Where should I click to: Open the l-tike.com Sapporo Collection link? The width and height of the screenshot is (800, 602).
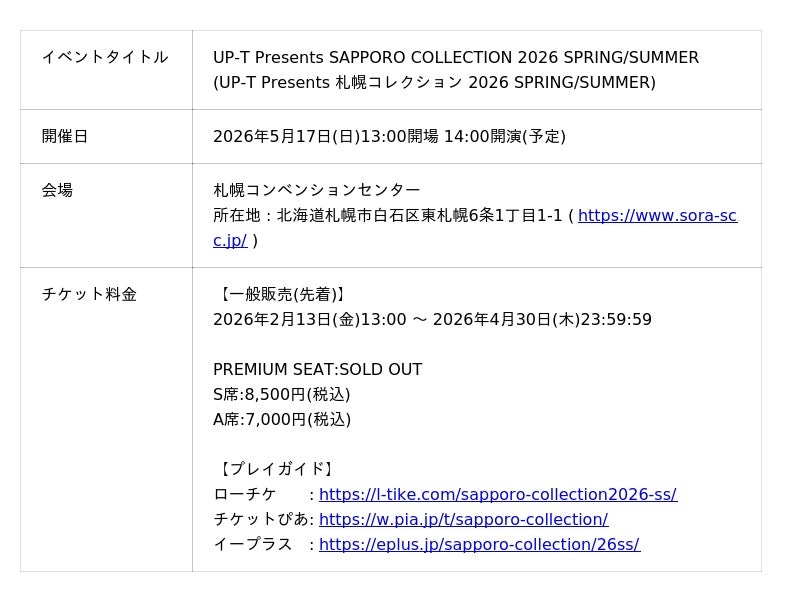pyautogui.click(x=497, y=495)
